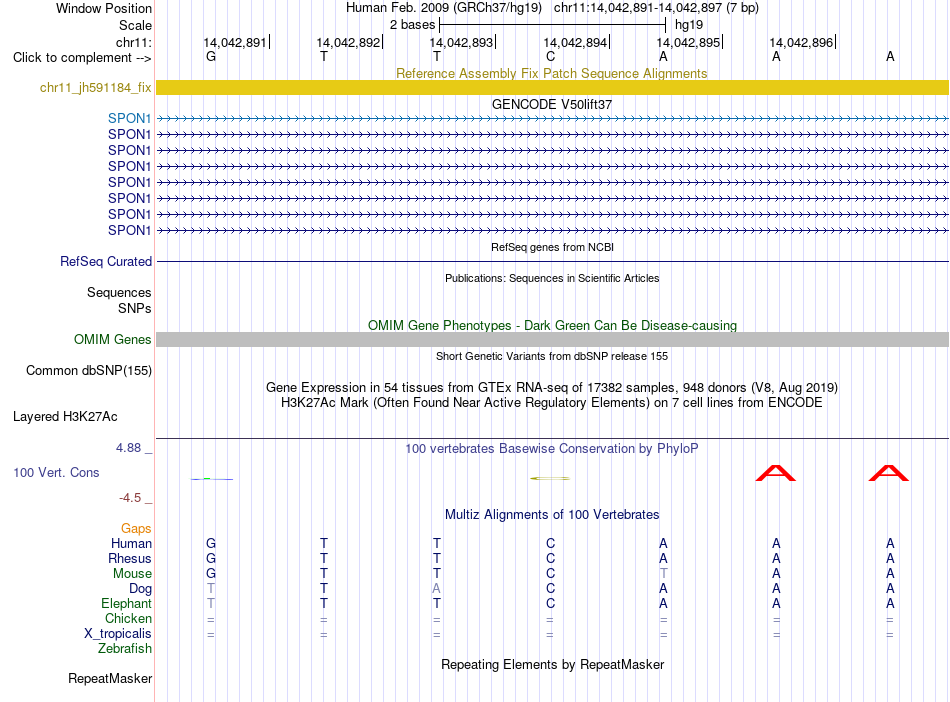This screenshot has width=950, height=702.
Task: Click the chr11:14,042,891-14,042,897 (7 bp) header text
Action: pyautogui.click(x=656, y=8)
